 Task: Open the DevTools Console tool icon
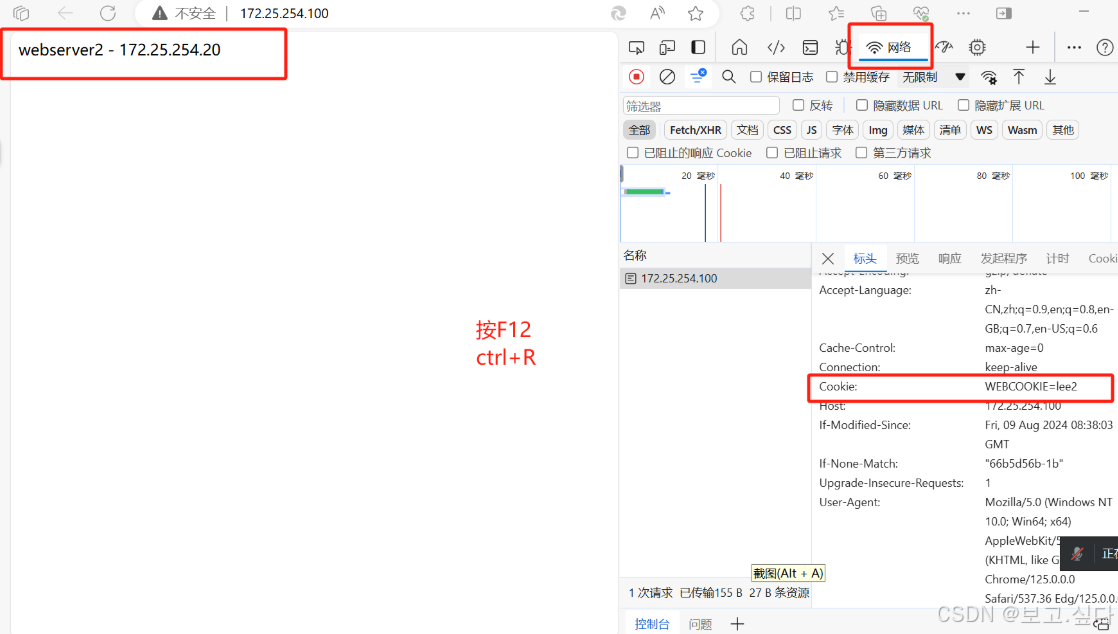tap(811, 47)
